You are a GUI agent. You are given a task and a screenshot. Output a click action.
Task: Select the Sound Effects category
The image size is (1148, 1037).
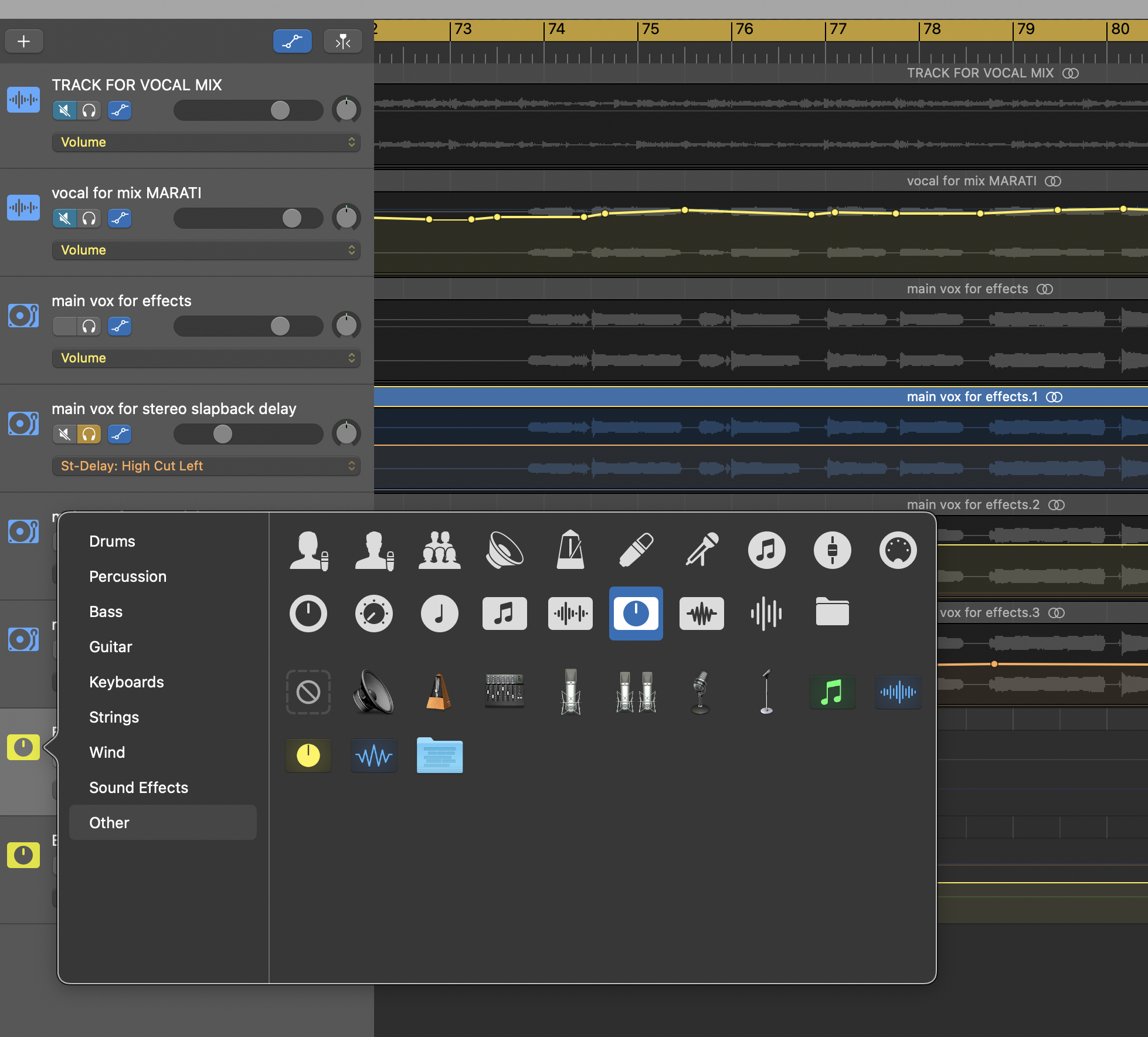pos(139,787)
